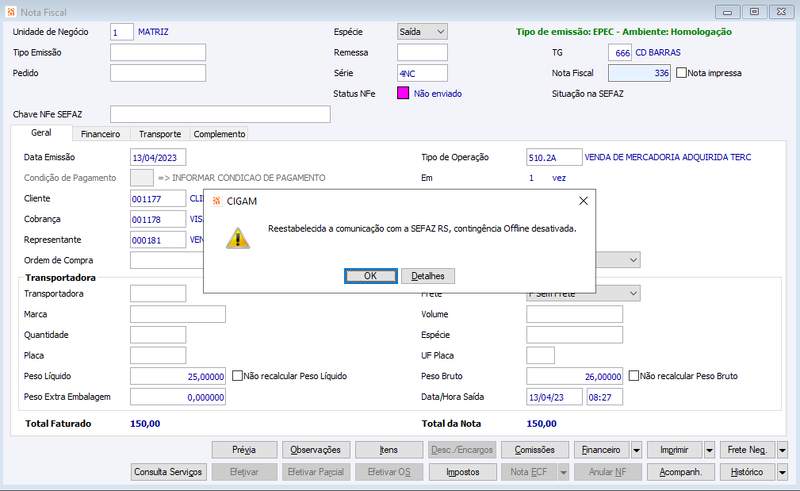The height and width of the screenshot is (491, 800).
Task: Click the Transportadora code field
Action: [x=158, y=293]
